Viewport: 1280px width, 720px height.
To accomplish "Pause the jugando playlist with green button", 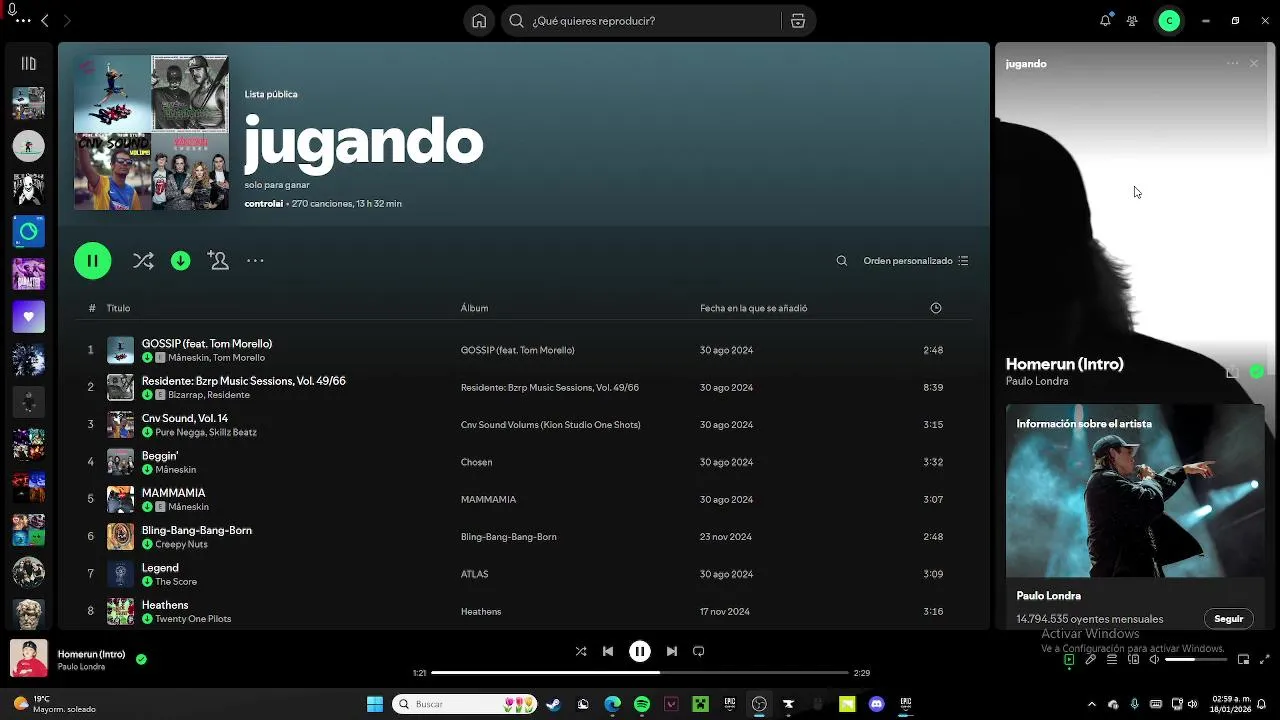I will 92,261.
